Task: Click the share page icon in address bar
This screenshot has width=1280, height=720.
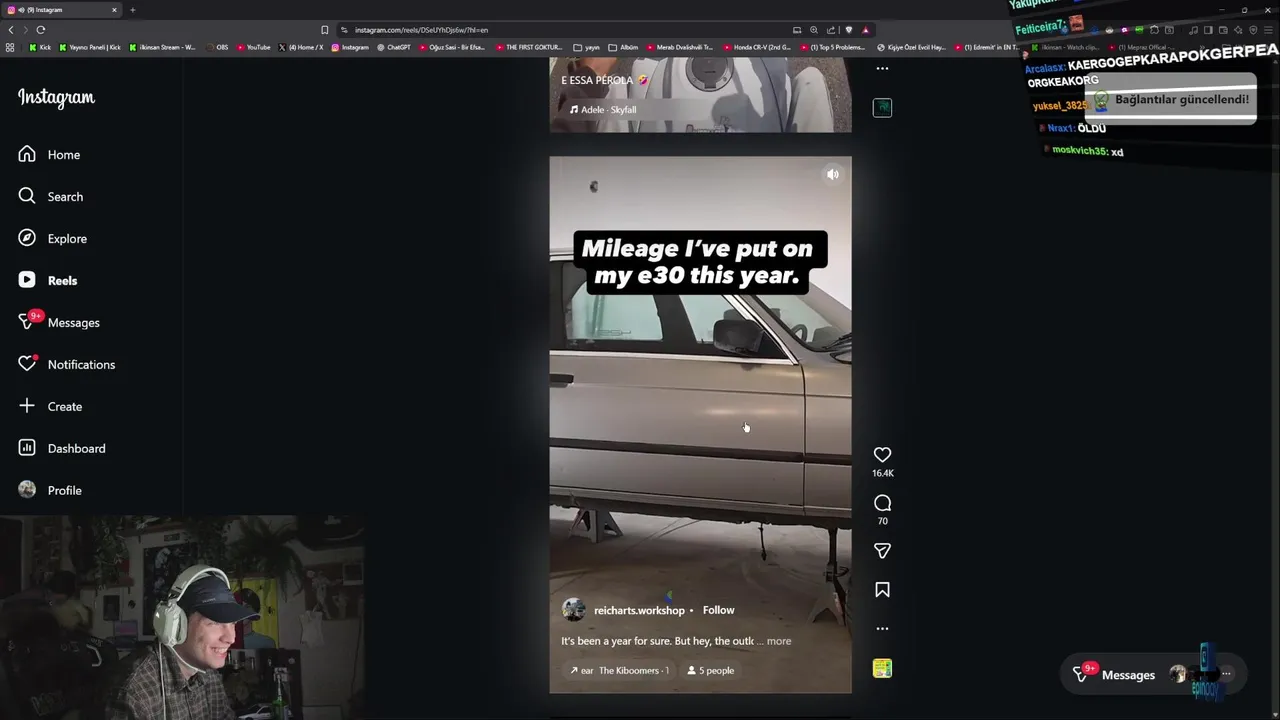Action: 831,30
